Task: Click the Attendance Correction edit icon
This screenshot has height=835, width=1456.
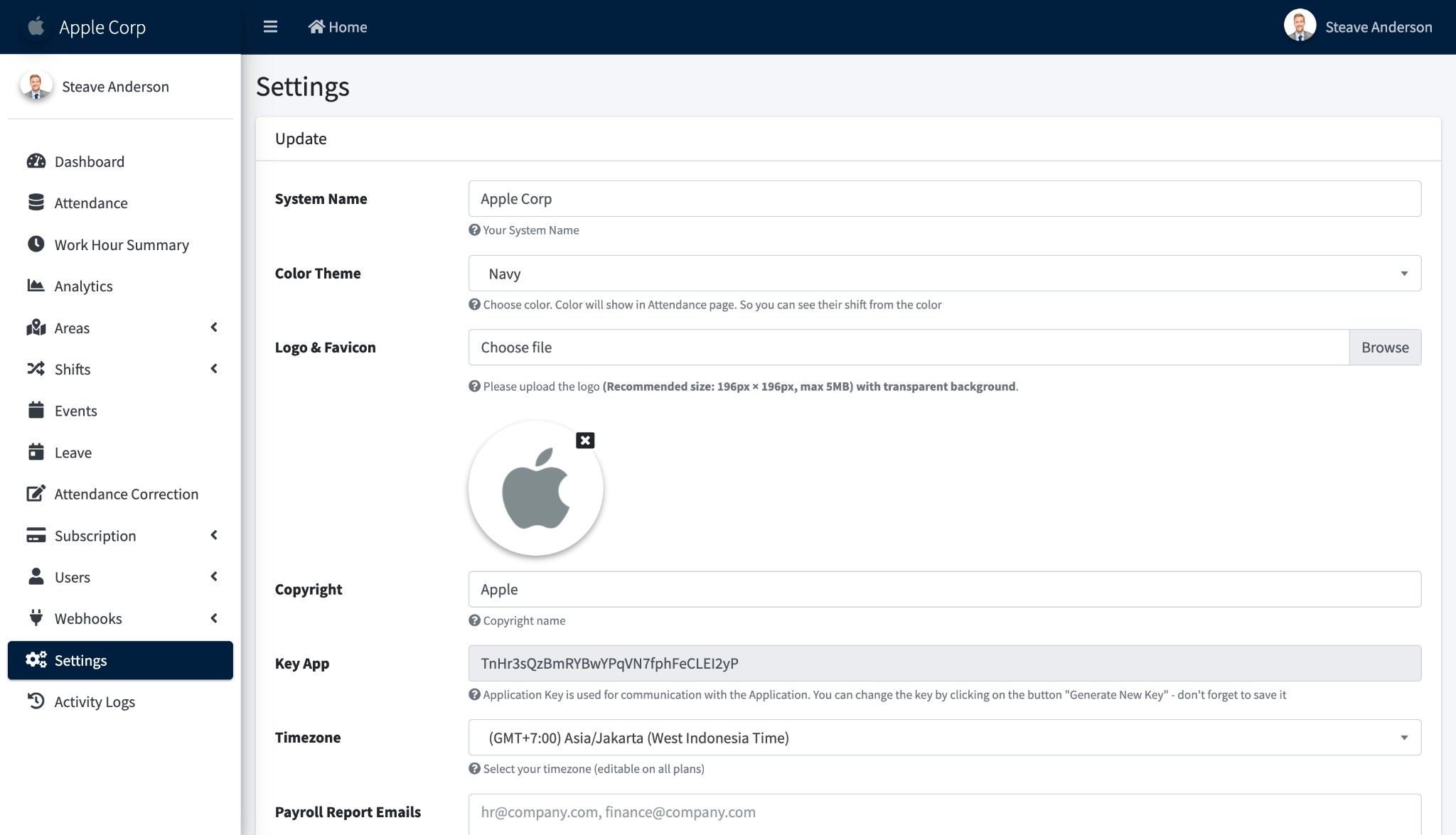Action: [36, 494]
